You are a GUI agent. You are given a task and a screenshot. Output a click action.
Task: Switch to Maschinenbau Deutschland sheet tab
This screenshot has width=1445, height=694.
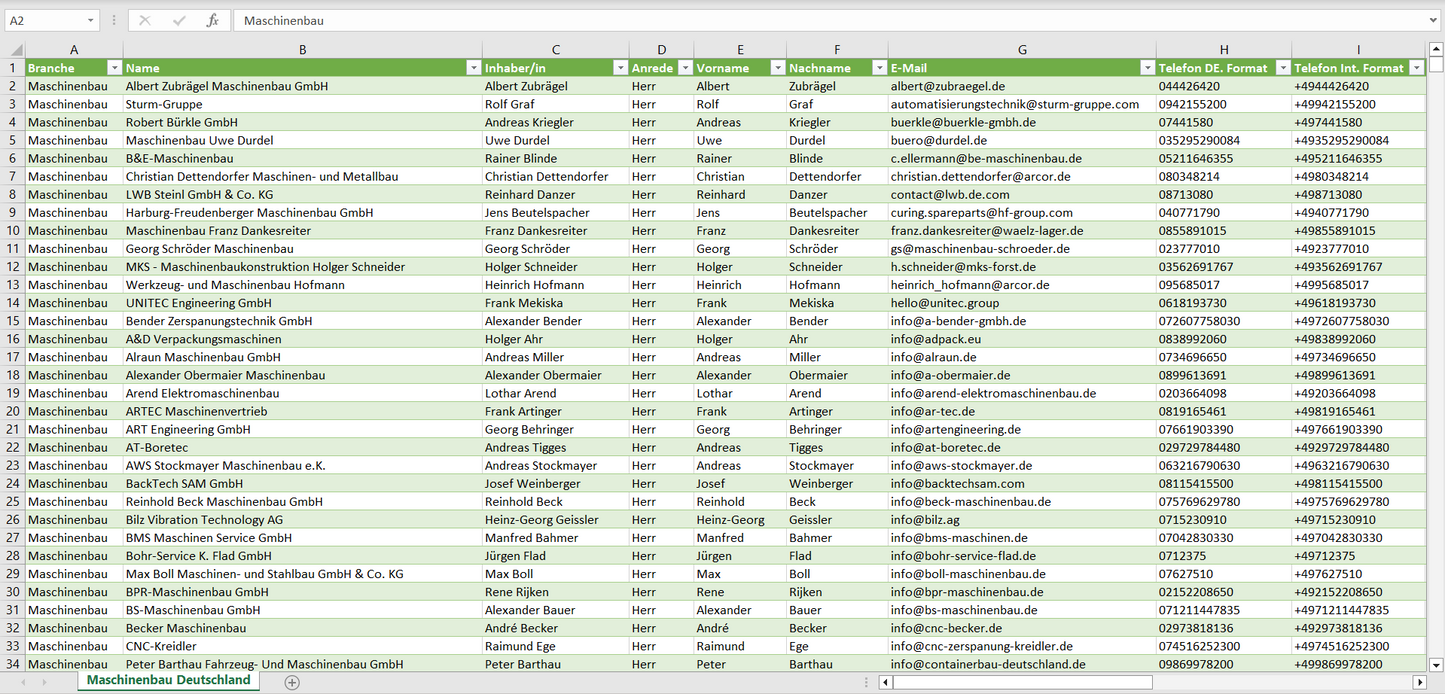168,680
